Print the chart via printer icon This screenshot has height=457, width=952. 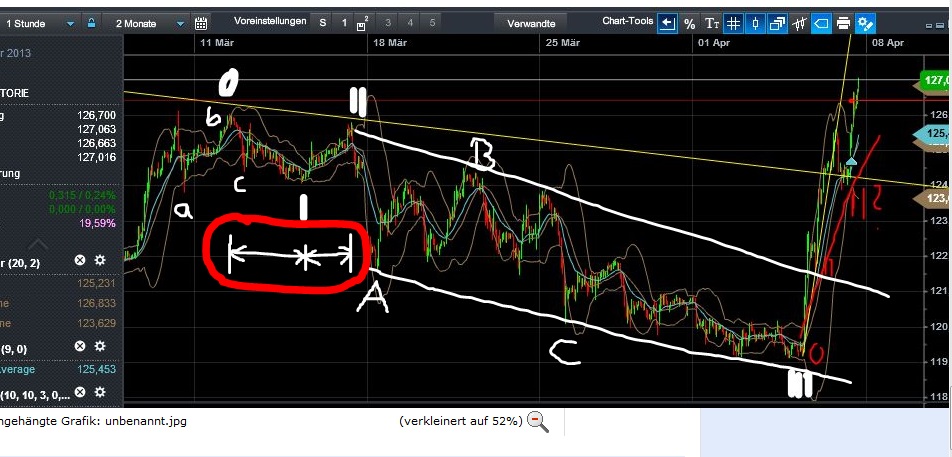tap(843, 24)
